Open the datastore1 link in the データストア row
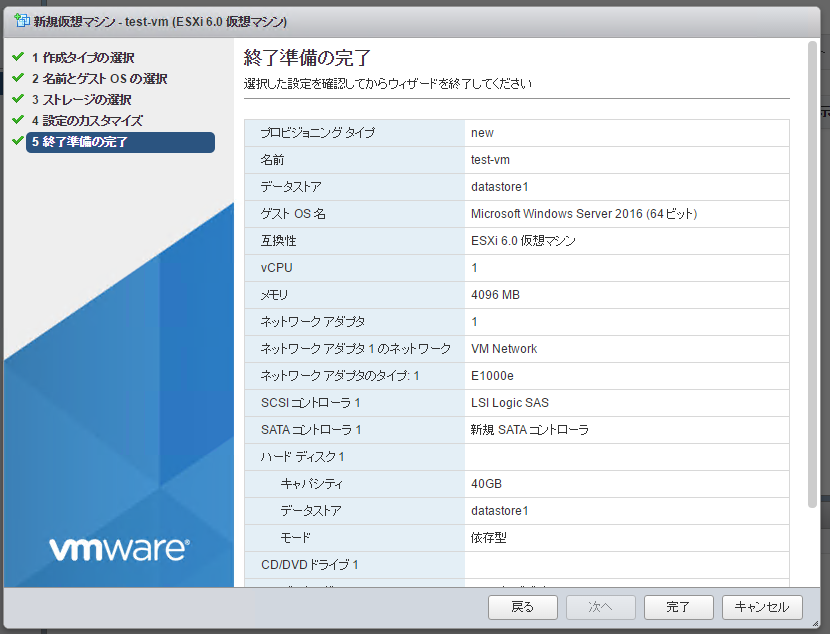This screenshot has height=634, width=830. point(498,186)
